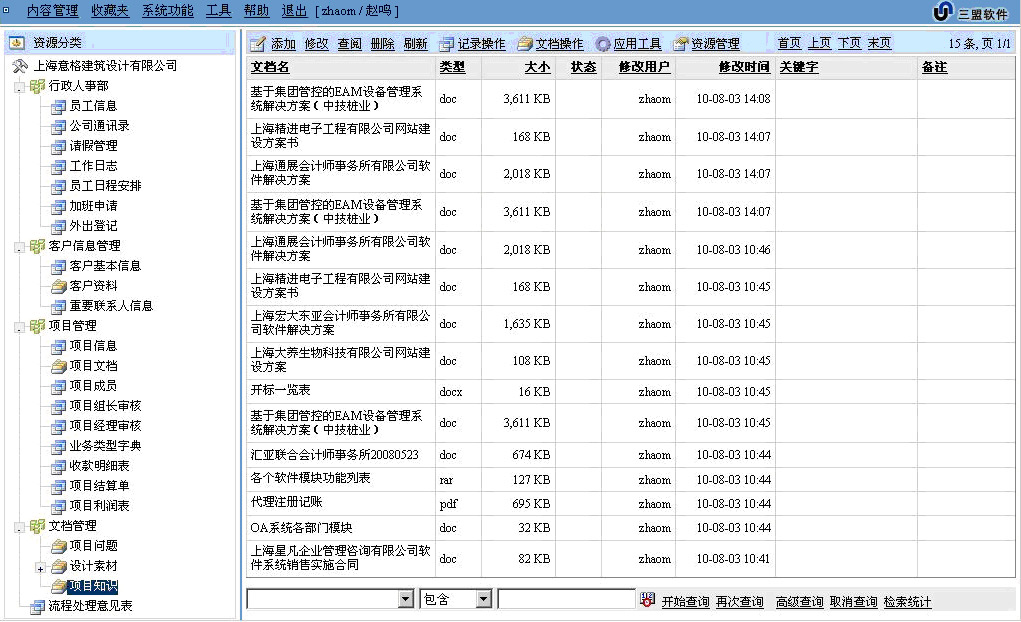
Task: Sort by the 文档名 column header
Action: click(x=270, y=67)
